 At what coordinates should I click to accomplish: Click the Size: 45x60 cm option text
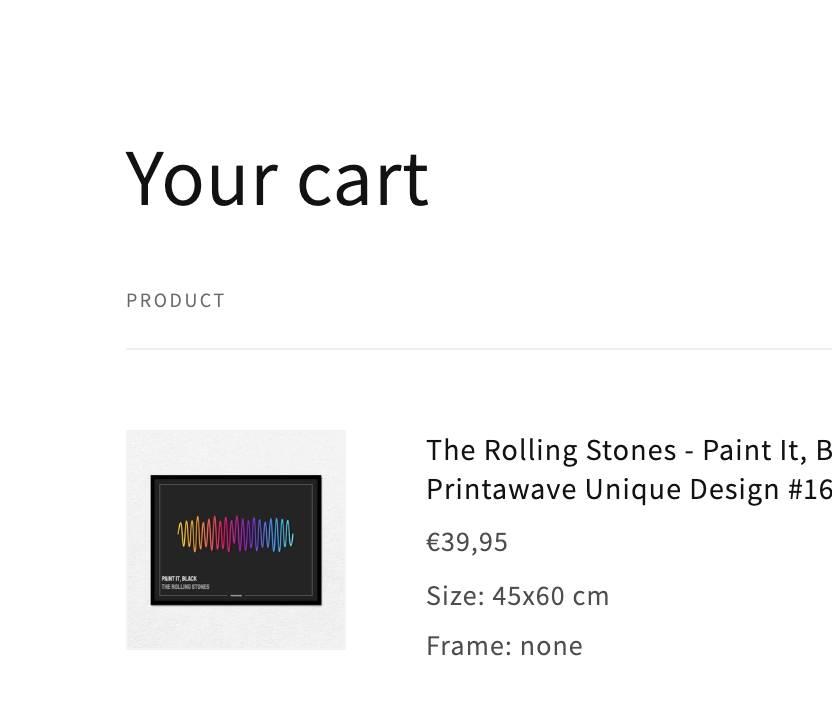coord(518,596)
